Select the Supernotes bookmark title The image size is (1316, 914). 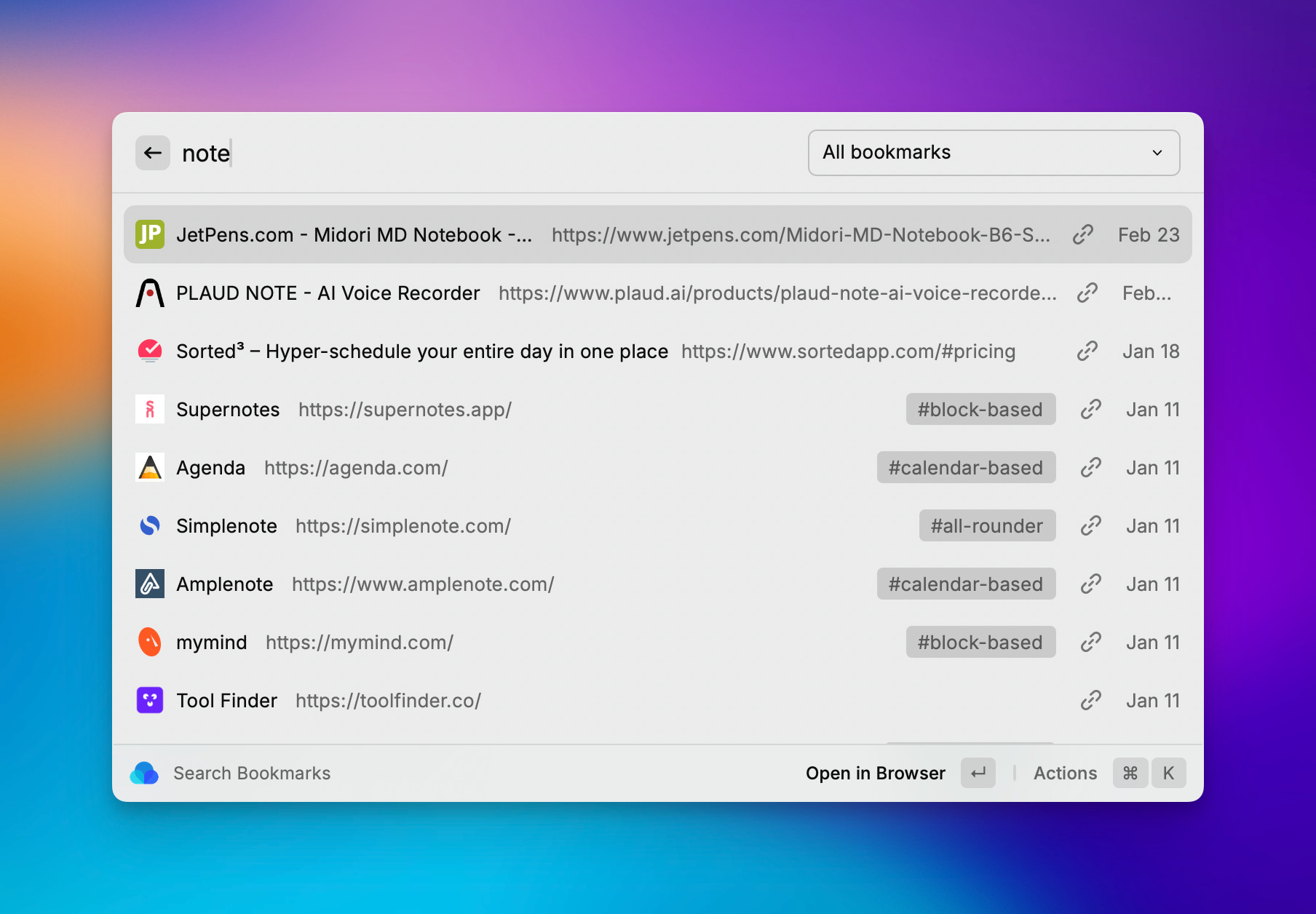pos(228,409)
